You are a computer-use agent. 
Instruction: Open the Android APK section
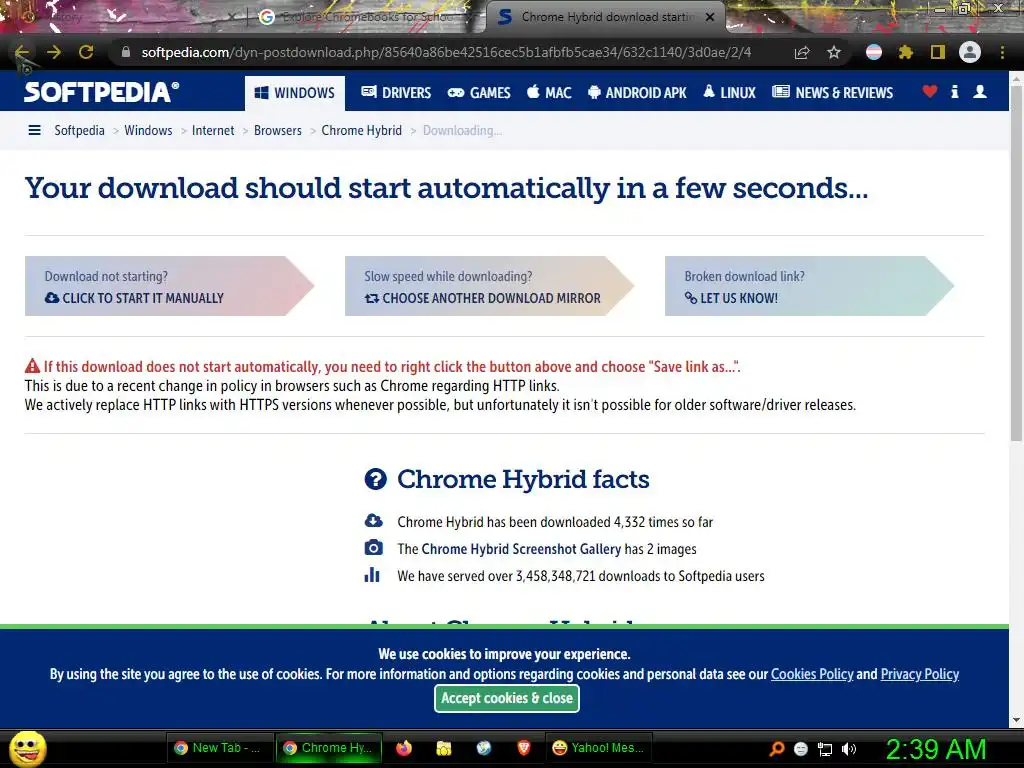click(x=637, y=93)
